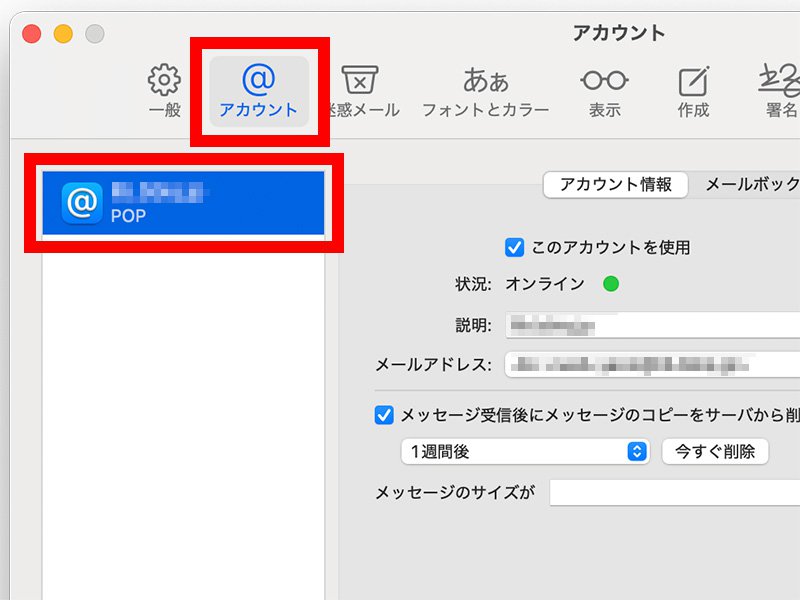The width and height of the screenshot is (800, 600).
Task: Open the 1週間後 dropdown
Action: coord(526,452)
